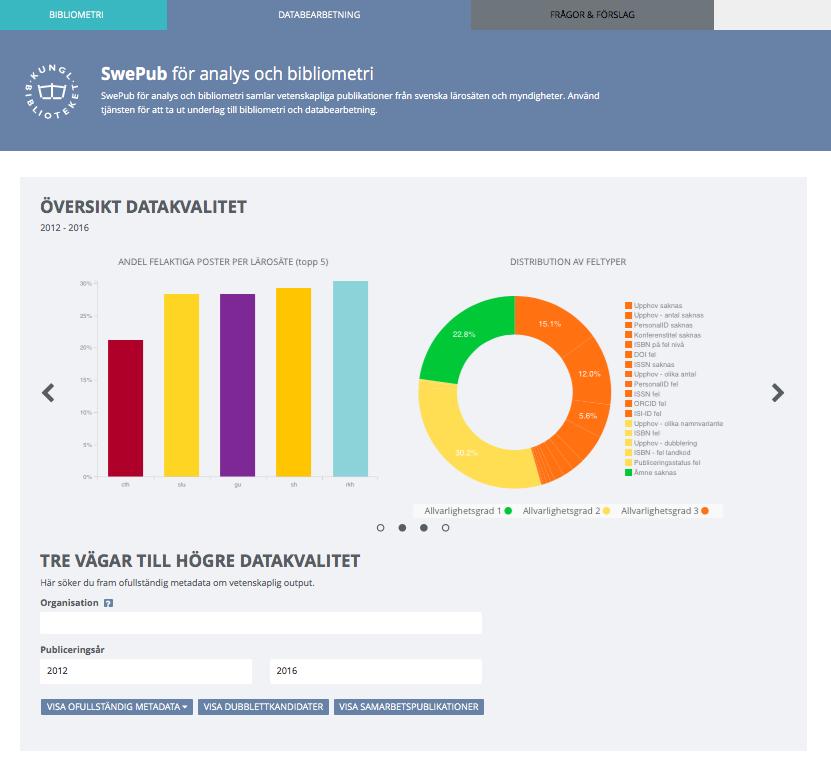Image resolution: width=831 pixels, height=774 pixels.
Task: Toggle Allvarlighetsgrad 3 orange legend item
Action: [x=665, y=511]
